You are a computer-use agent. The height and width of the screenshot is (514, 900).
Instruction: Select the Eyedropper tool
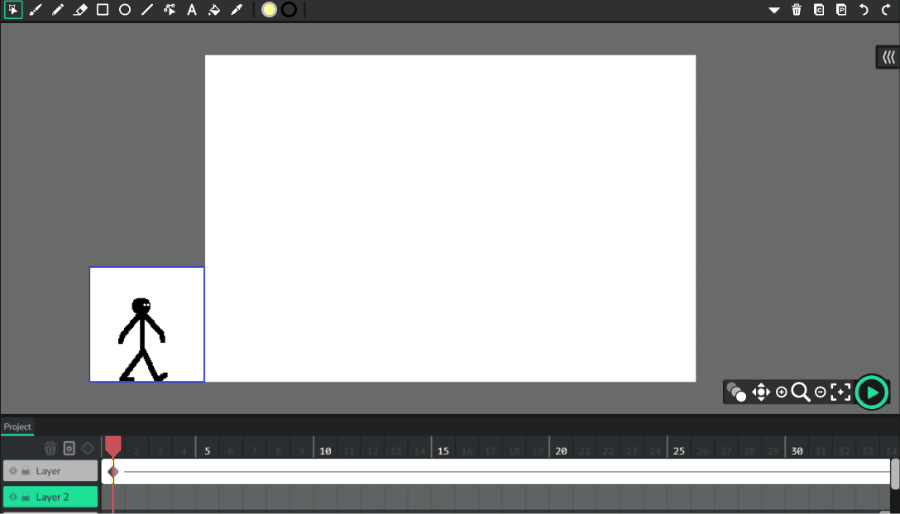click(x=236, y=10)
